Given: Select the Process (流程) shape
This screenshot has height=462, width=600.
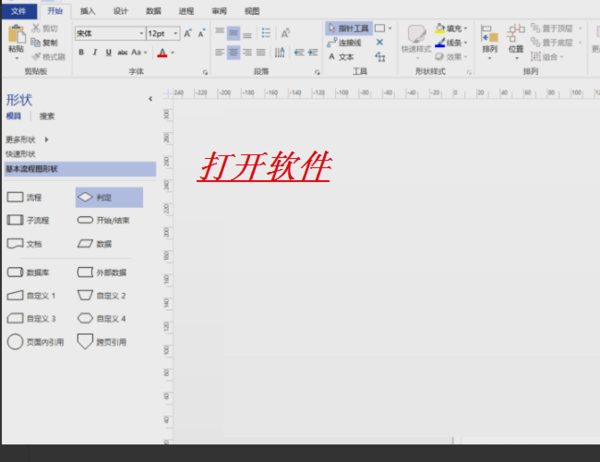Looking at the screenshot, I should tap(24, 198).
